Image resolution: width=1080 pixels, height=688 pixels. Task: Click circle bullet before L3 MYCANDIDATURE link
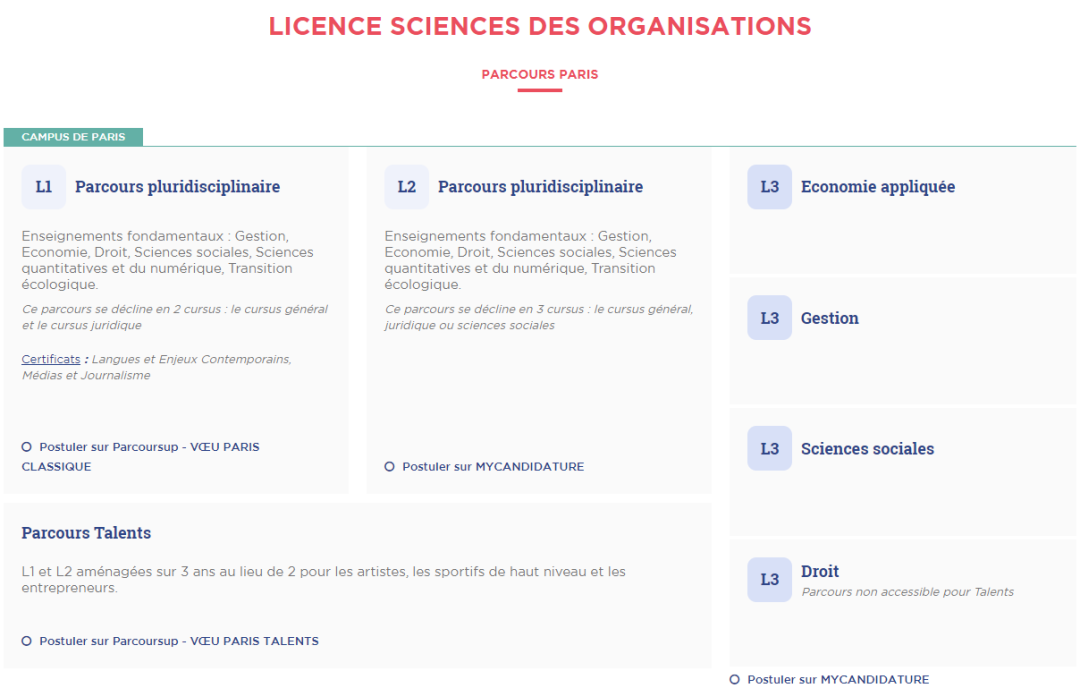tap(734, 680)
